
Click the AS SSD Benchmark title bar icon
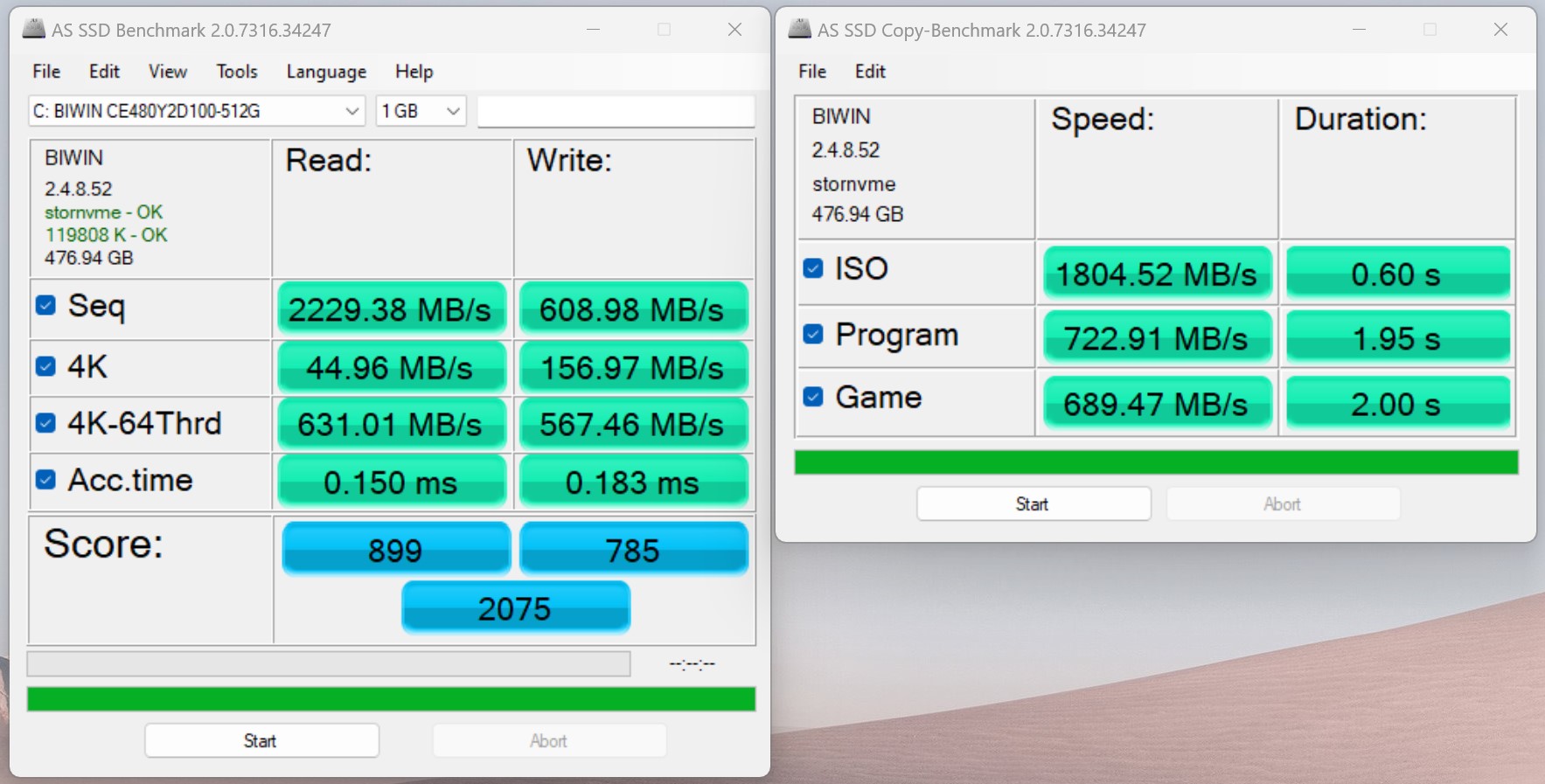click(34, 29)
